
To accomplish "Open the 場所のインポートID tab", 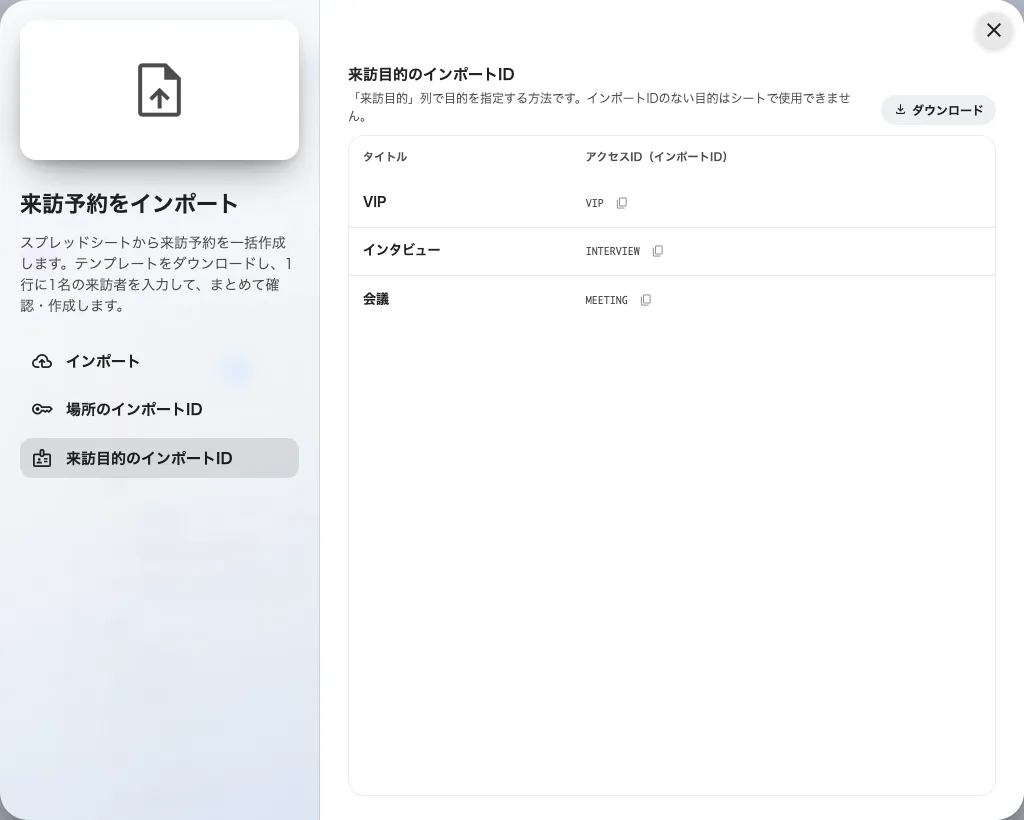I will point(159,409).
